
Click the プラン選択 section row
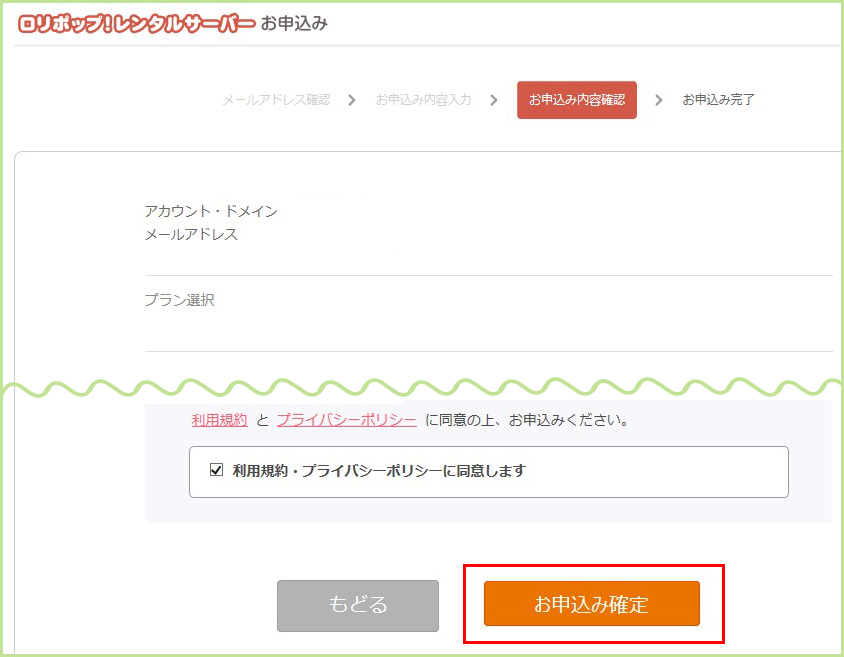pos(180,298)
